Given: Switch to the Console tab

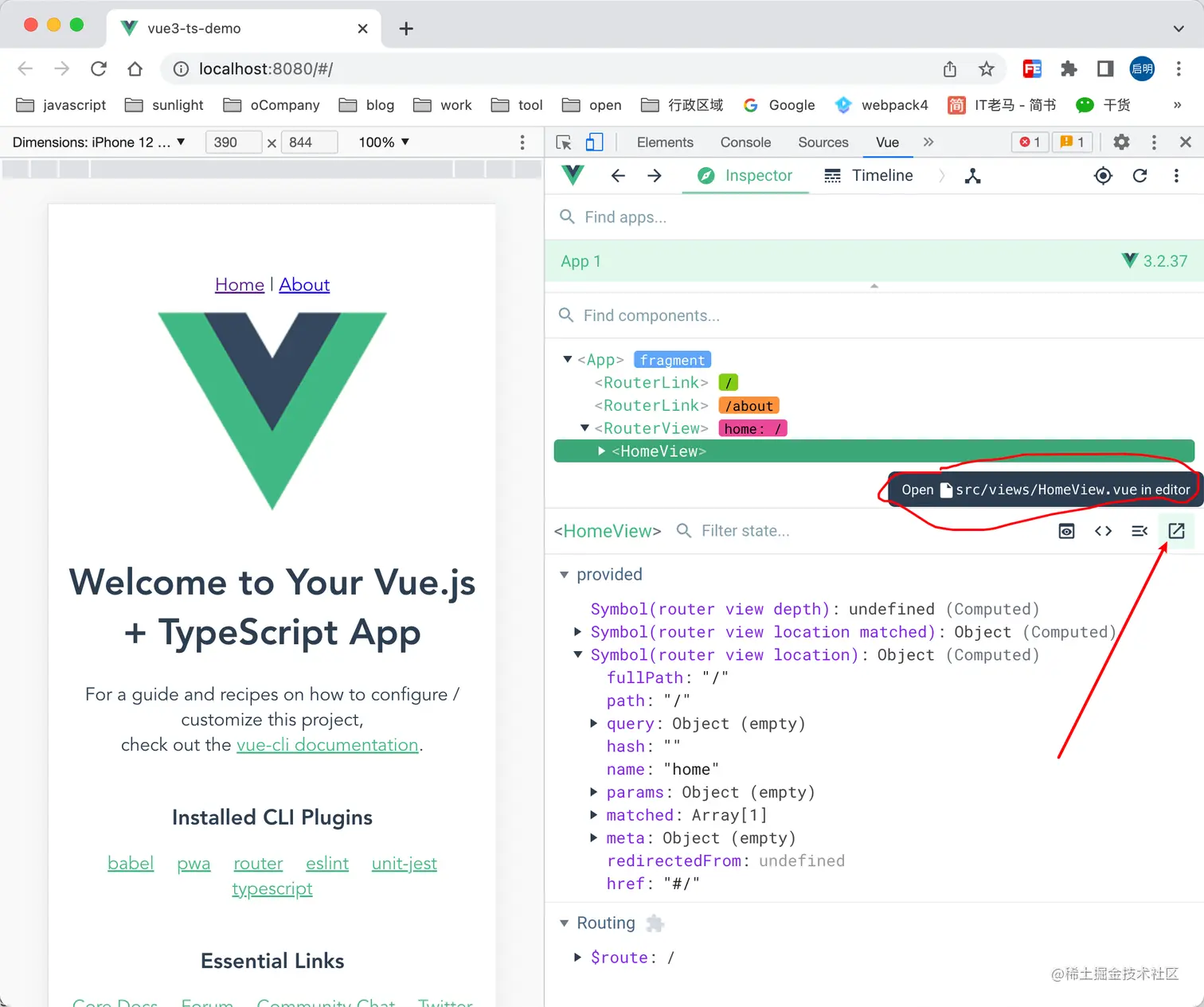Looking at the screenshot, I should point(745,142).
